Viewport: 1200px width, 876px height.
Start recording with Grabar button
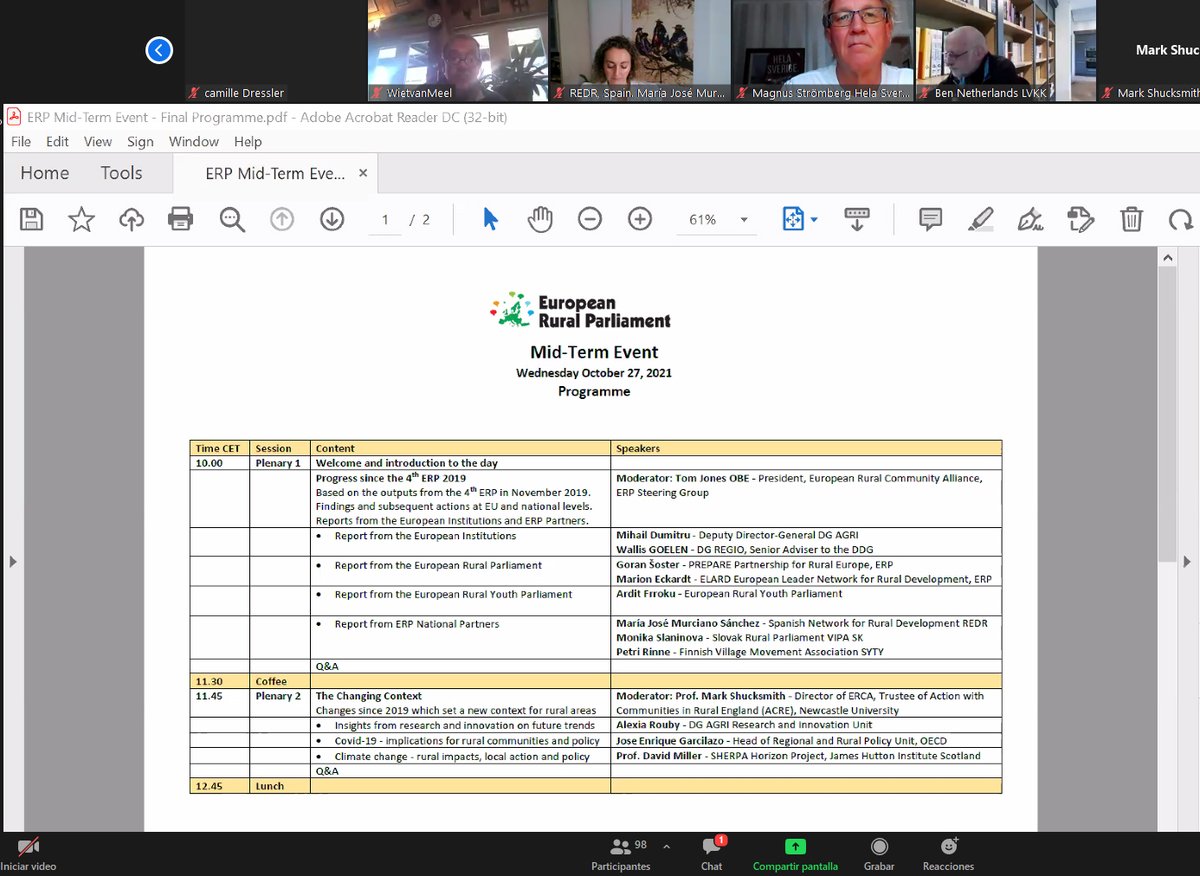879,855
